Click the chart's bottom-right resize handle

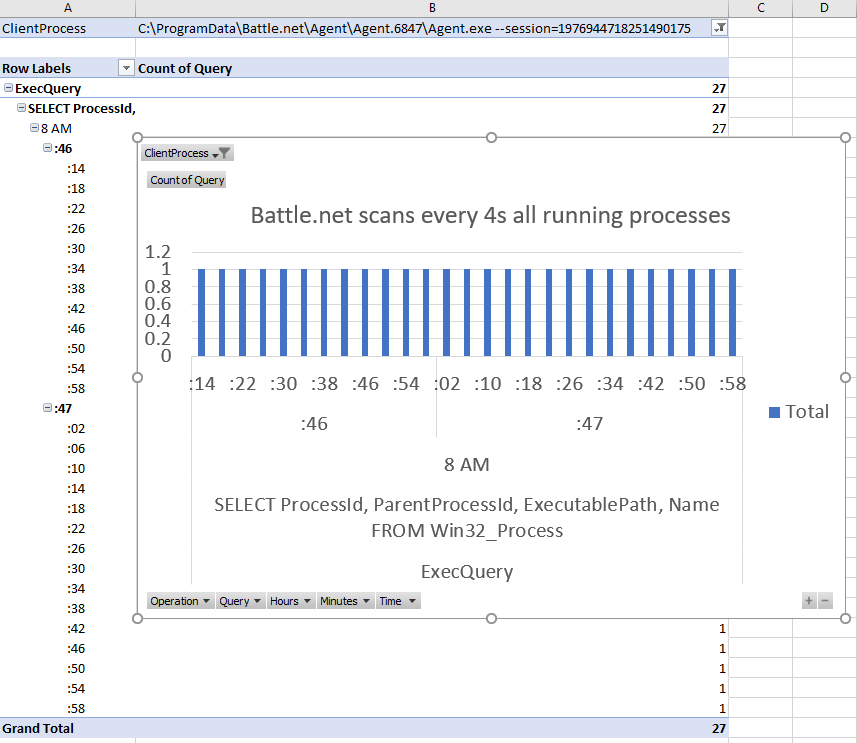(845, 618)
